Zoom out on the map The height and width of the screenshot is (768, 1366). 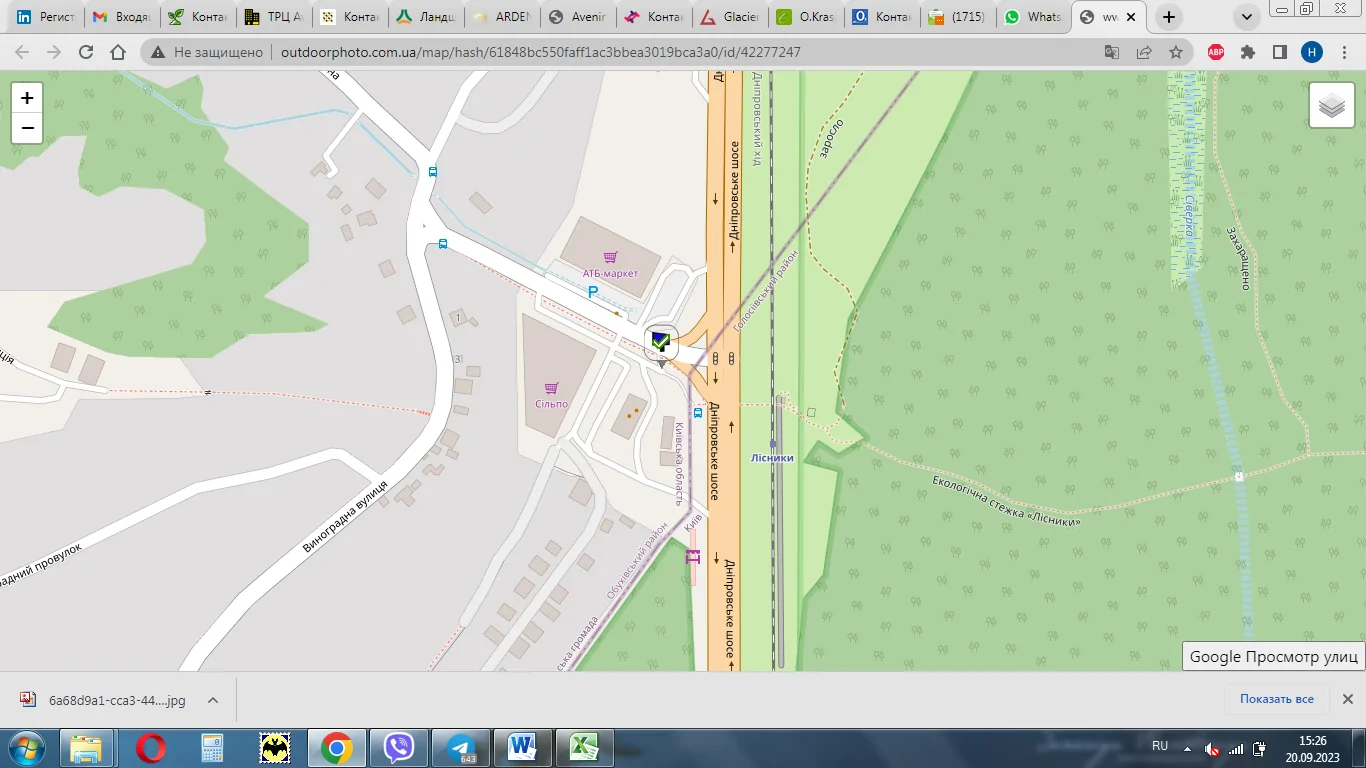click(x=27, y=128)
